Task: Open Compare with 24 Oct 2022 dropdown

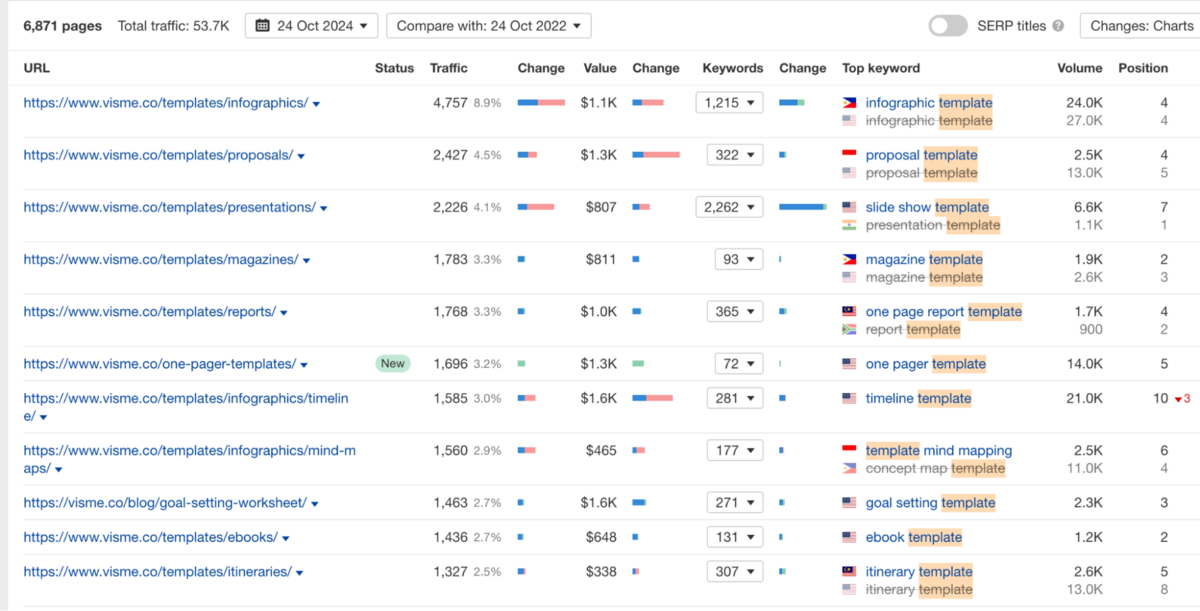Action: pyautogui.click(x=488, y=26)
